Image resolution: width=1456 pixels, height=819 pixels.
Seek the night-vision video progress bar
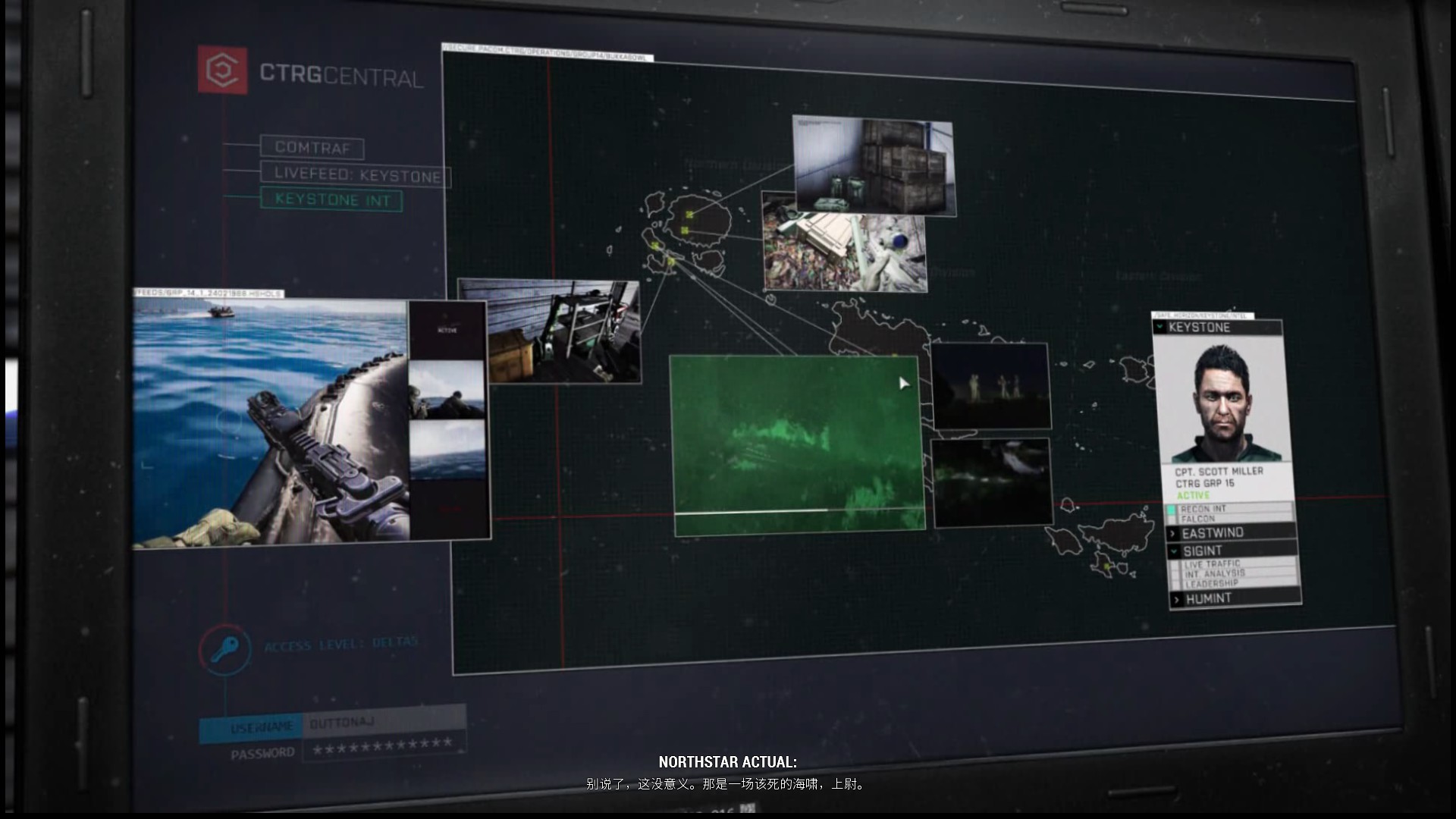[799, 511]
